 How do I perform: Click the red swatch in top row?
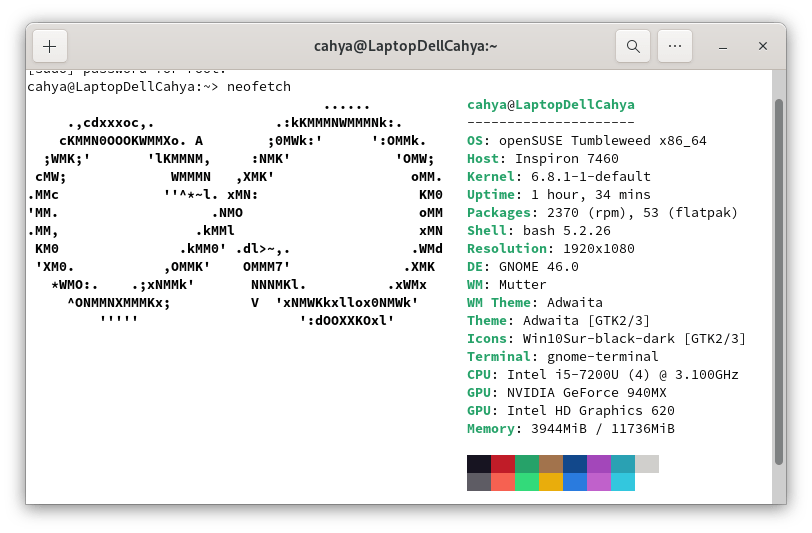503,464
